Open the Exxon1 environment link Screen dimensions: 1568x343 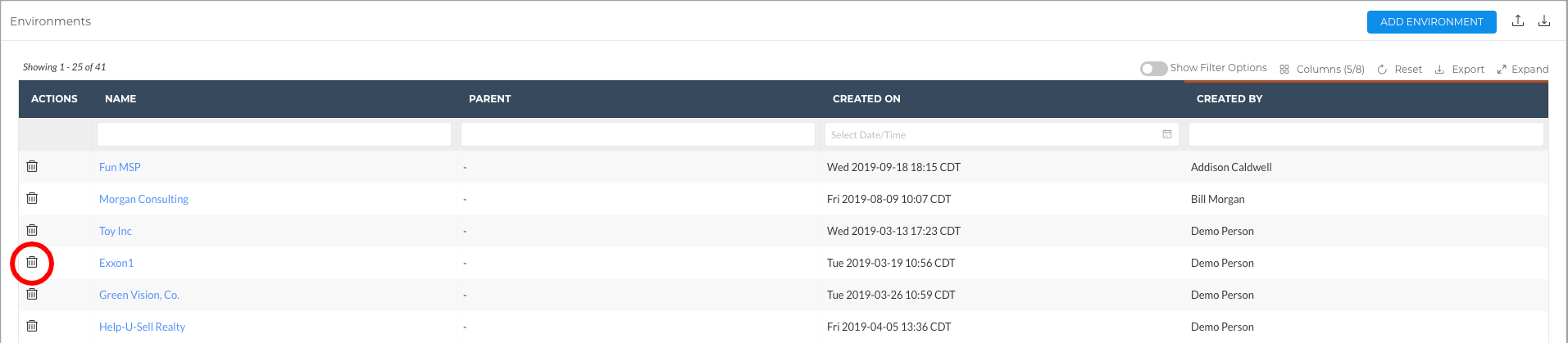click(116, 263)
